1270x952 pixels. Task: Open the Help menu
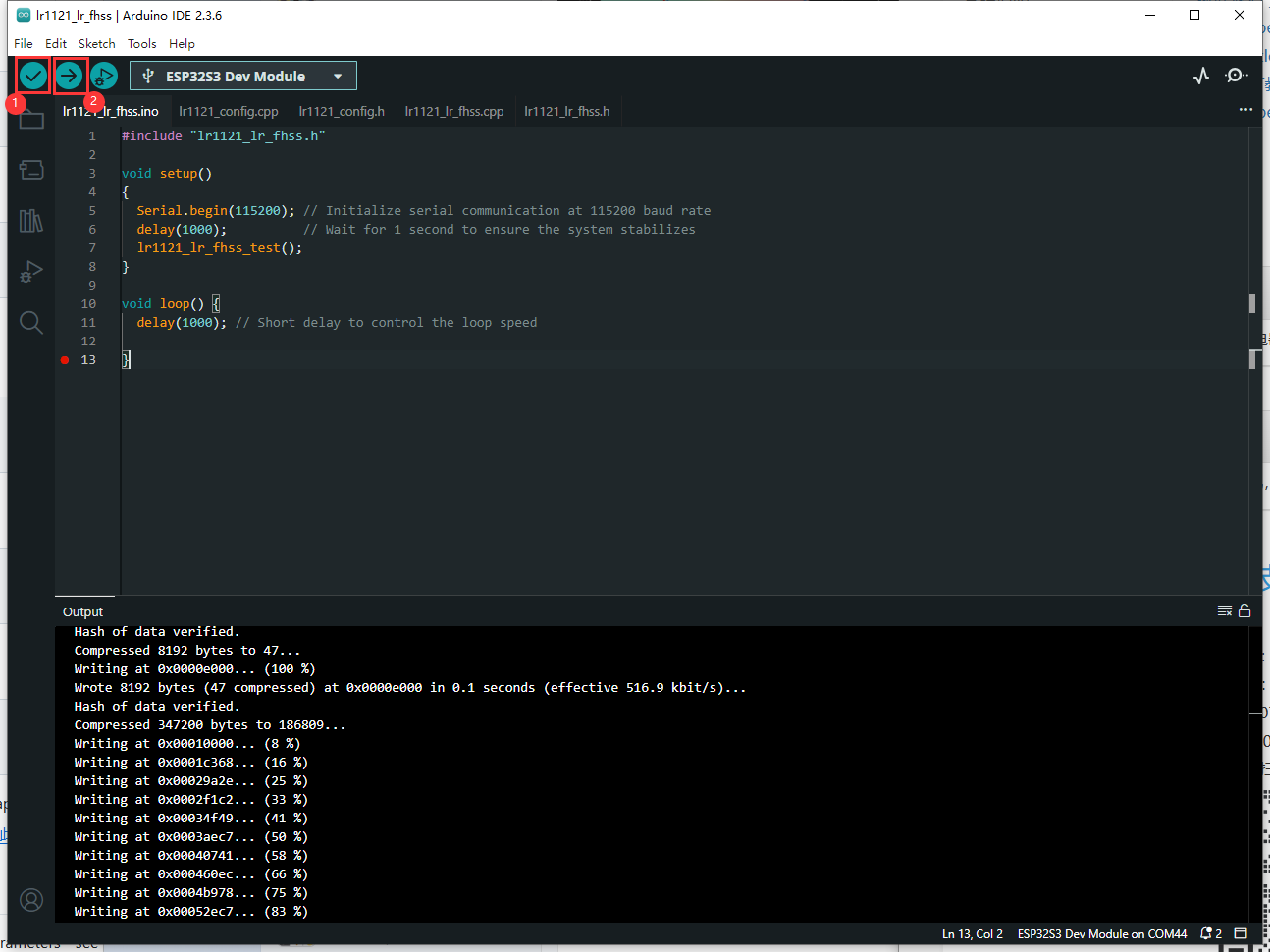click(x=182, y=43)
